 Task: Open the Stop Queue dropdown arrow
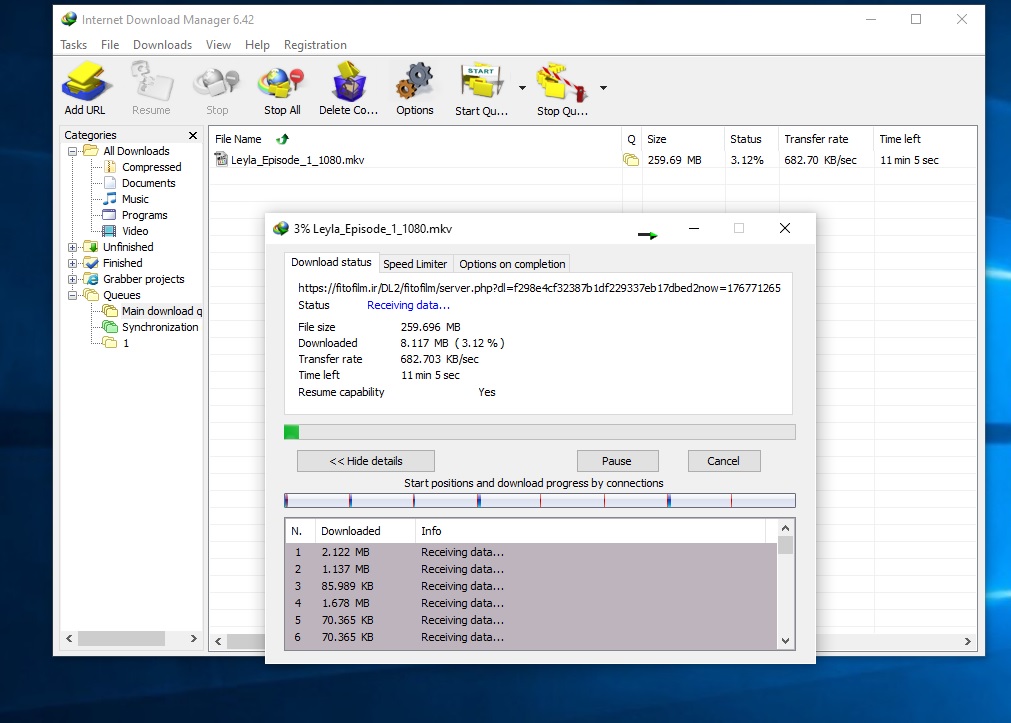click(x=603, y=88)
